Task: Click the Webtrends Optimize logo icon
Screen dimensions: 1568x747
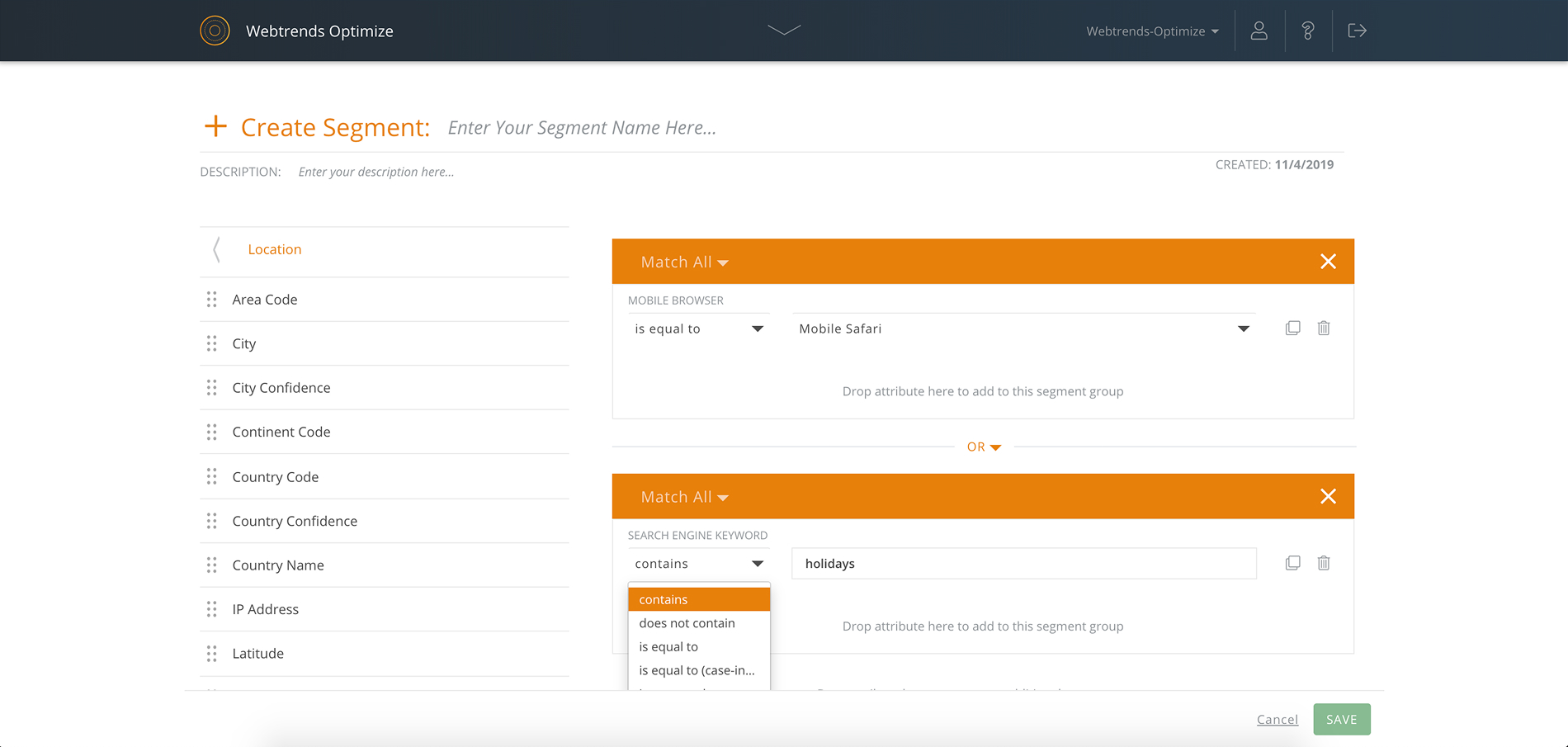Action: point(215,31)
